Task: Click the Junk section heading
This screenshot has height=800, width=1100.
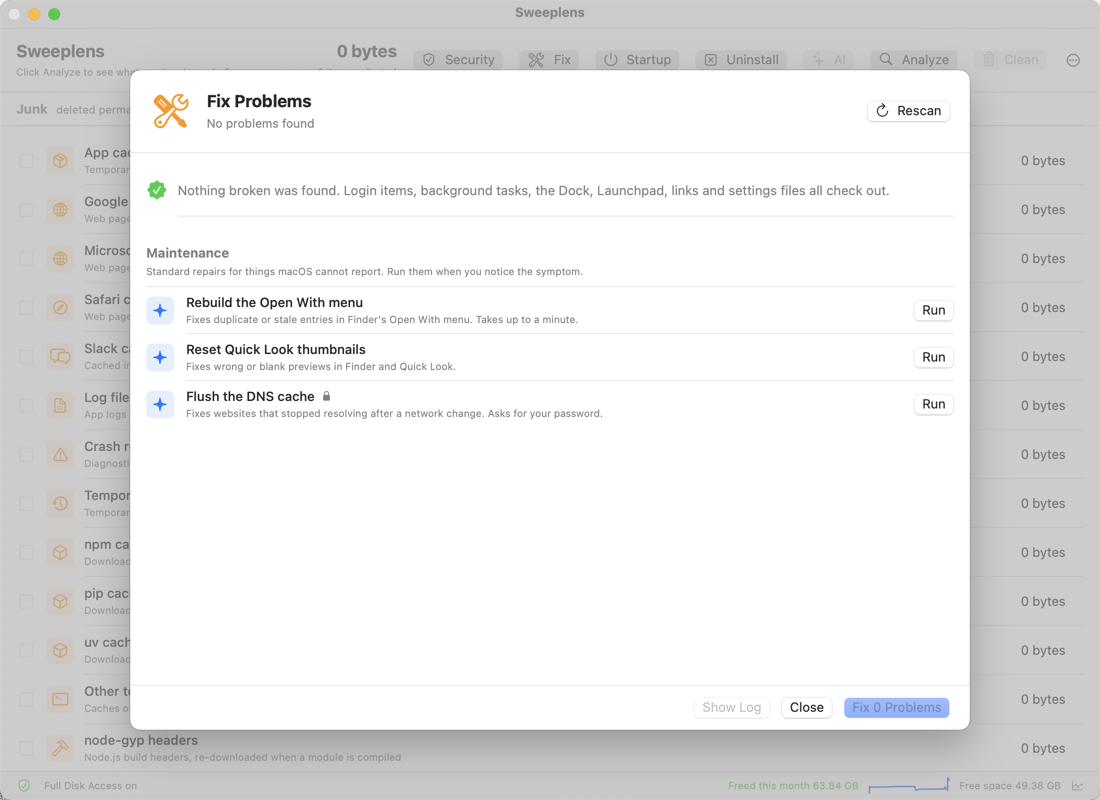Action: point(32,109)
